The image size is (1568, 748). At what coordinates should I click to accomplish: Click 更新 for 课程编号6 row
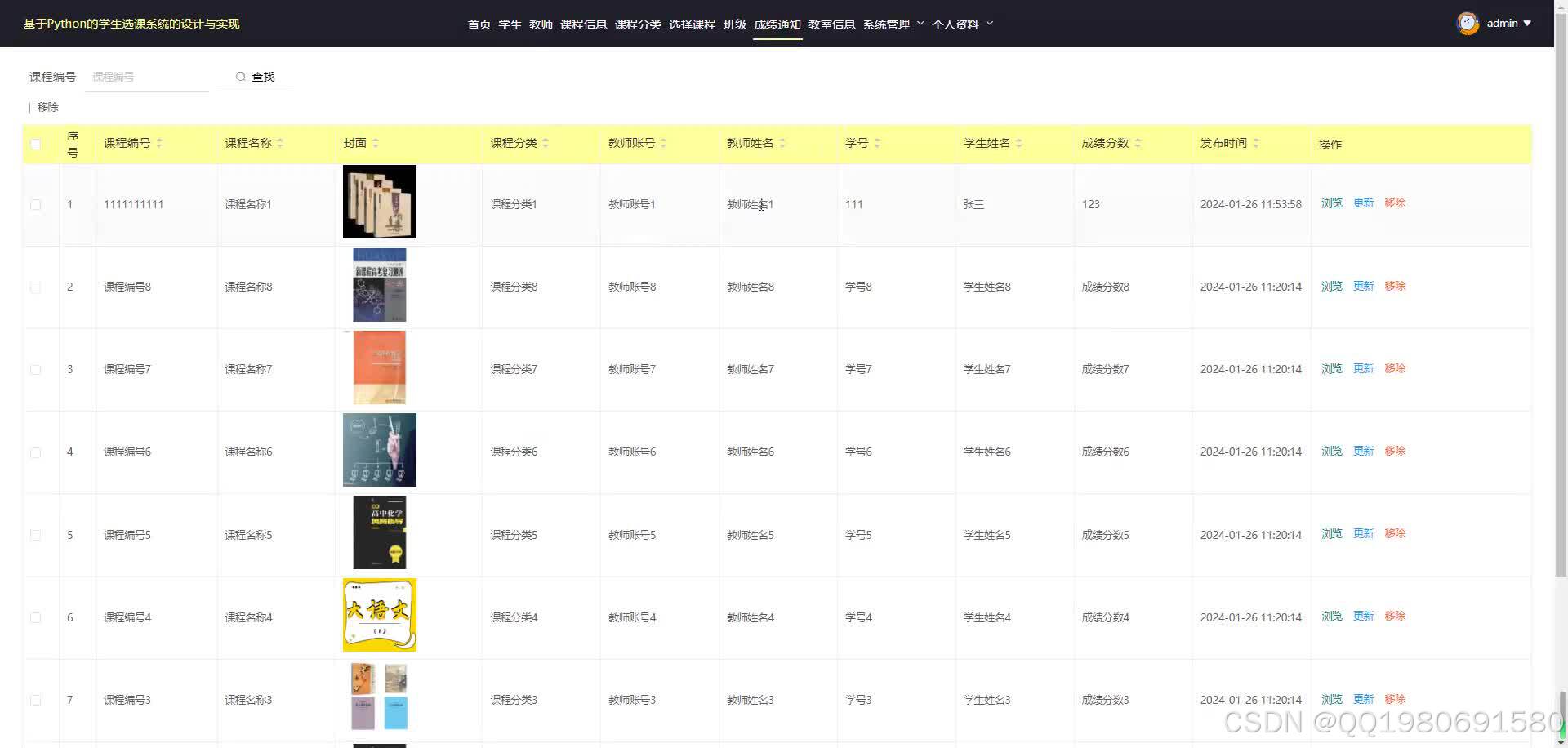[x=1364, y=451]
